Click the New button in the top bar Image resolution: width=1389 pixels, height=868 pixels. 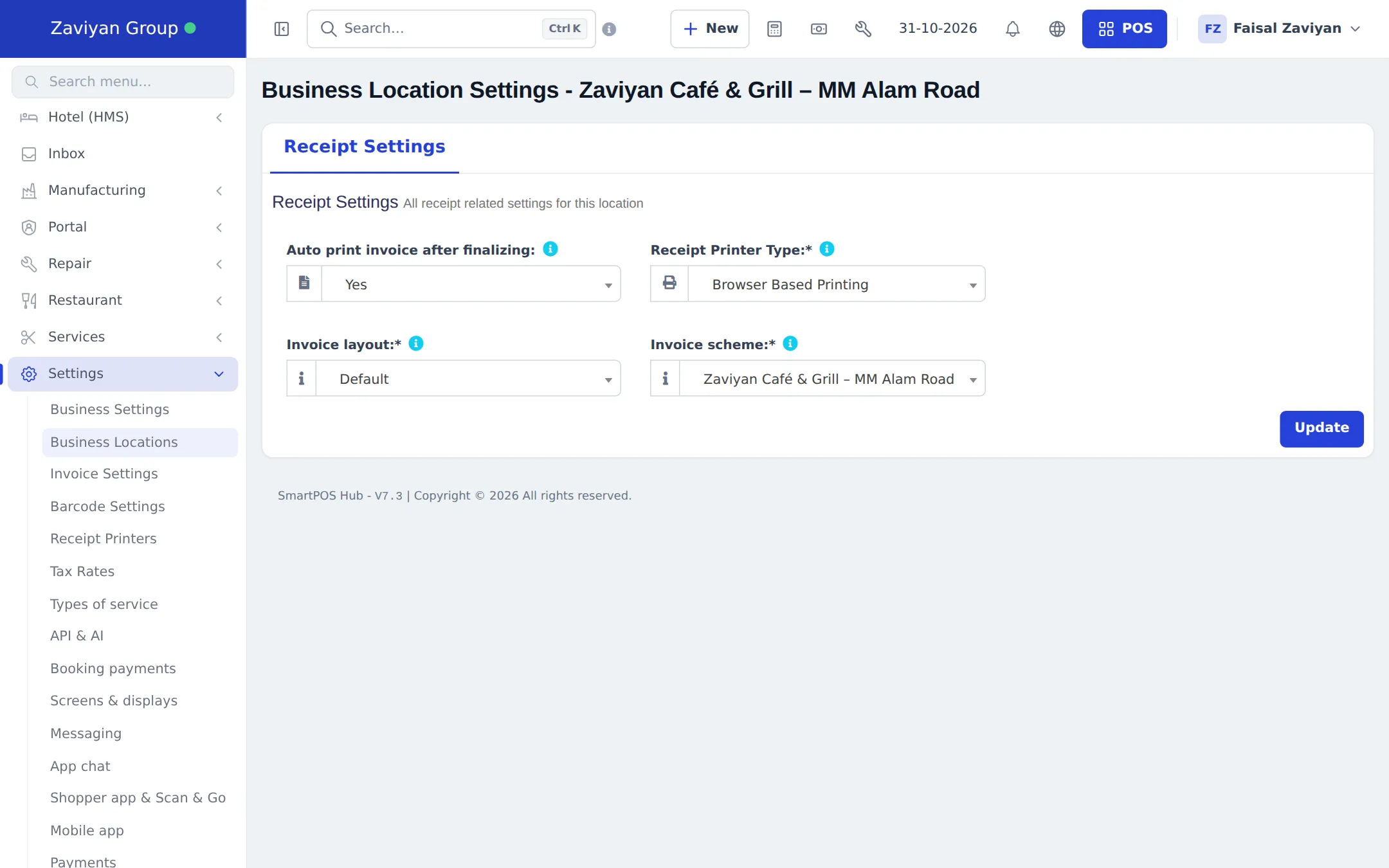click(710, 29)
